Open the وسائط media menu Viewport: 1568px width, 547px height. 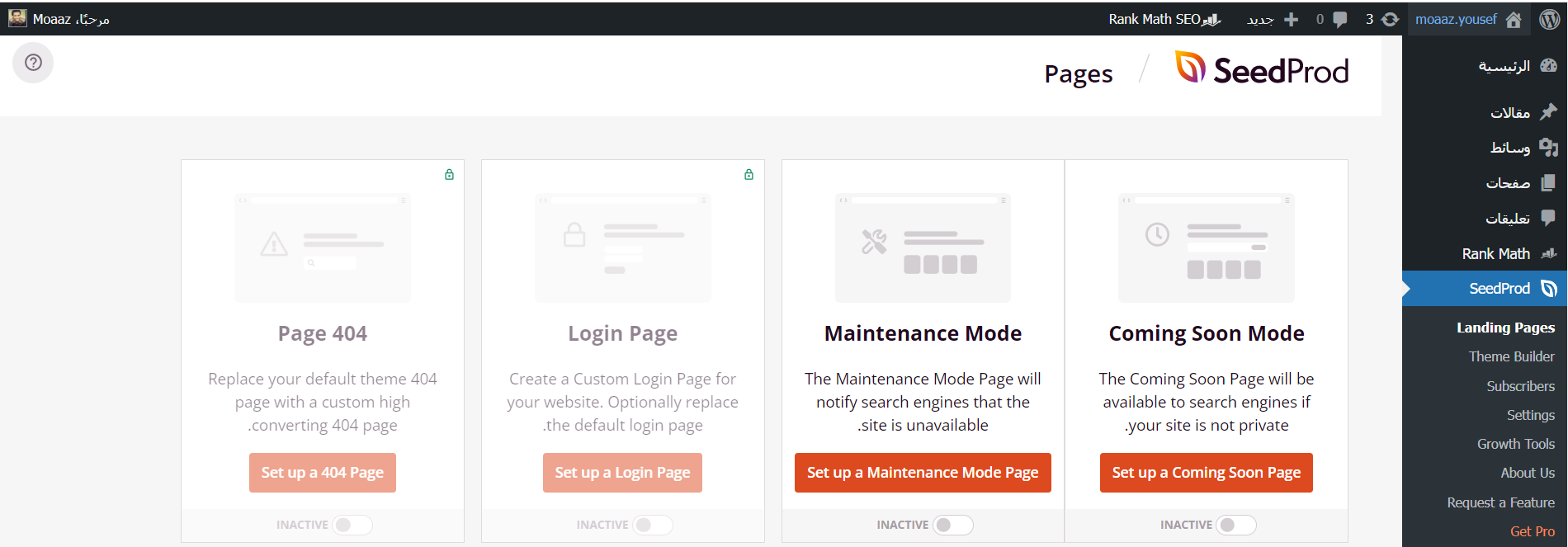1509,148
